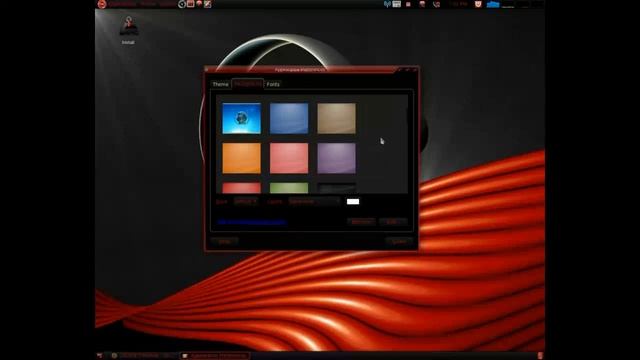
Task: Choose the pink wallpaper thumbnail
Action: pos(289,158)
